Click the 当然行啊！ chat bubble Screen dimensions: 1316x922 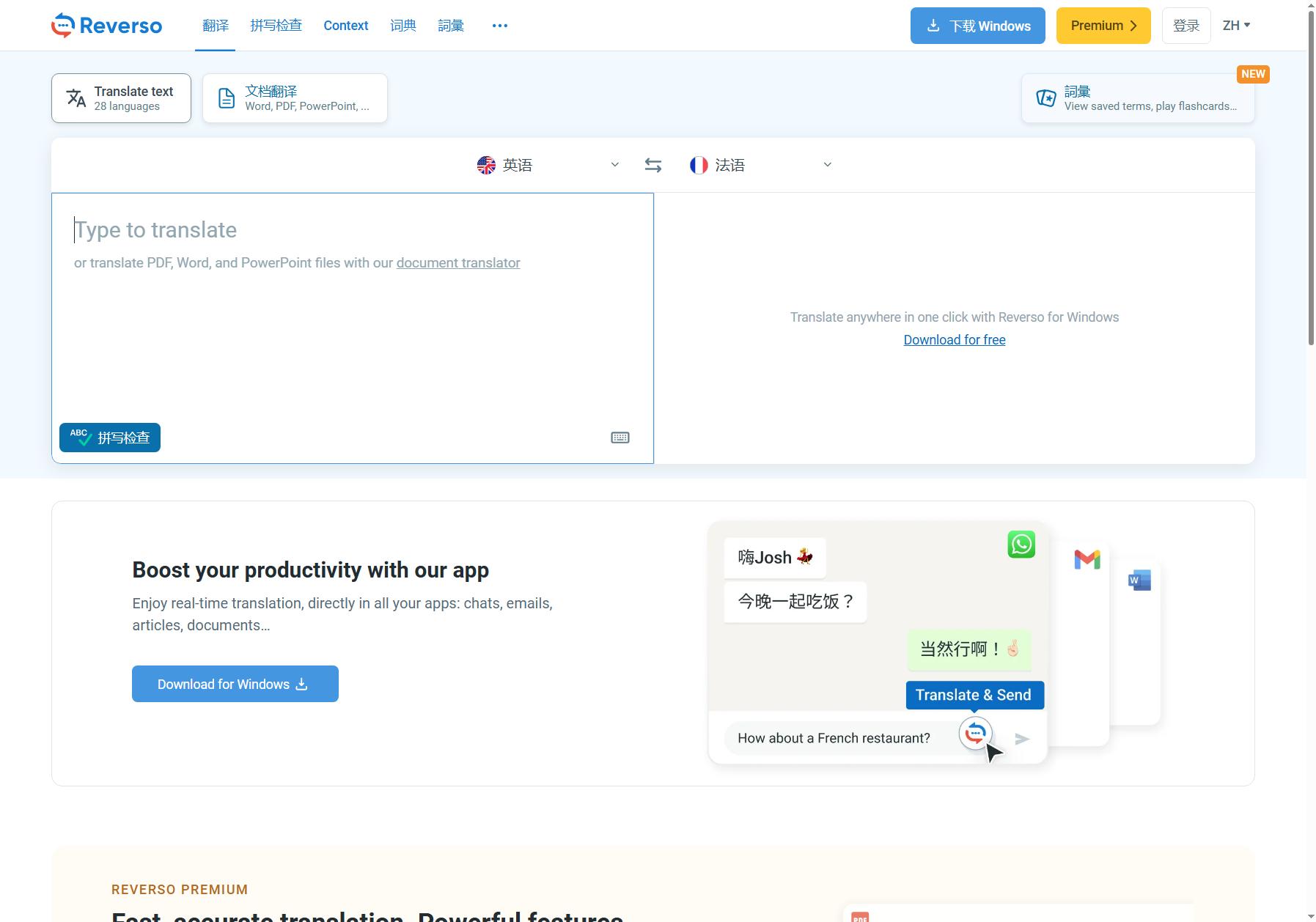click(969, 649)
